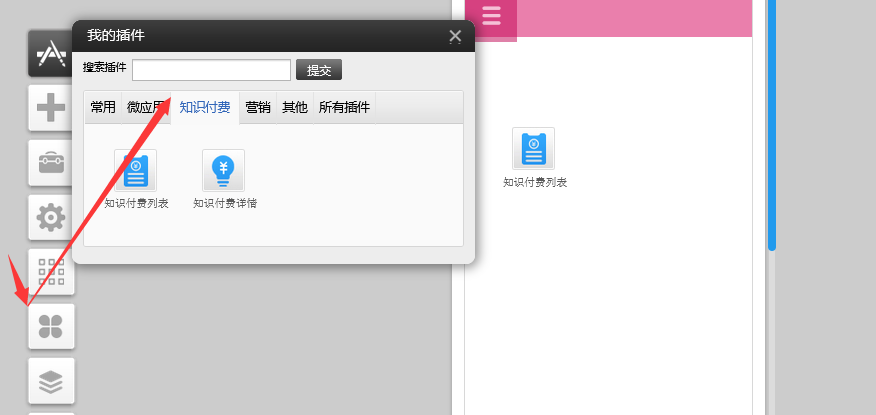Click the plus add button in sidebar
The image size is (876, 415).
[50, 109]
